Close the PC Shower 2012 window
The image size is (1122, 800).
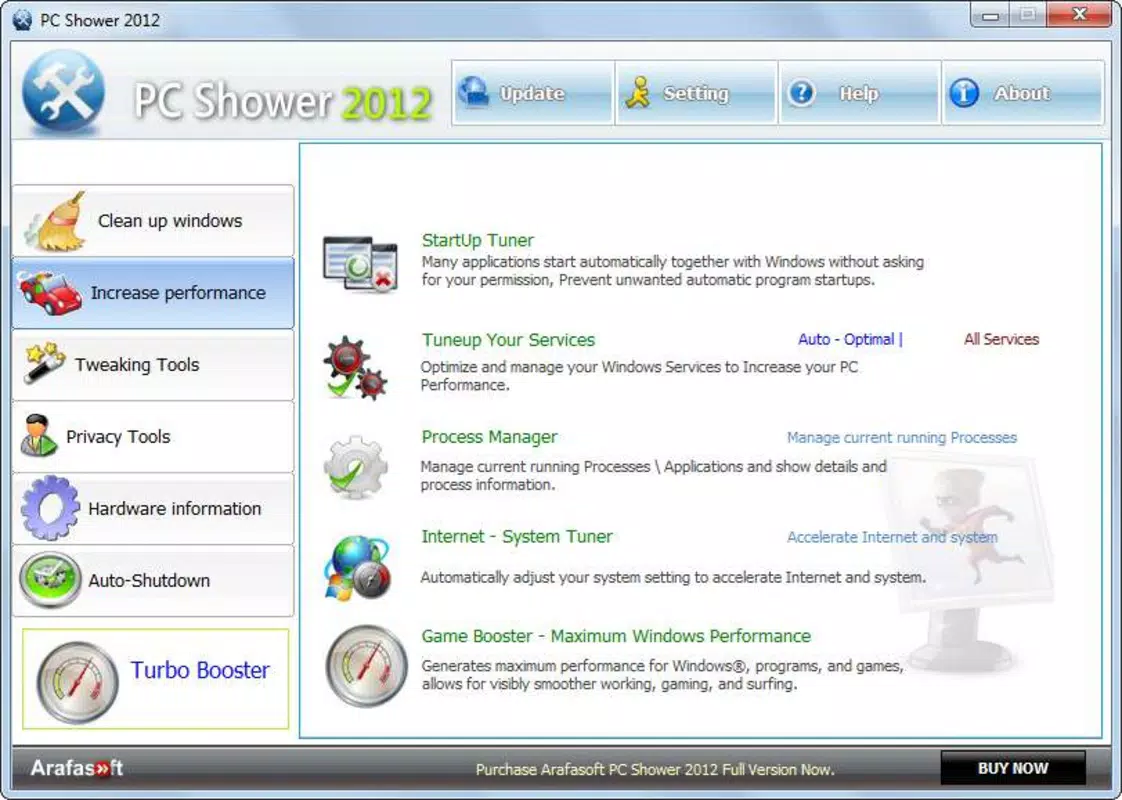pyautogui.click(x=1079, y=14)
